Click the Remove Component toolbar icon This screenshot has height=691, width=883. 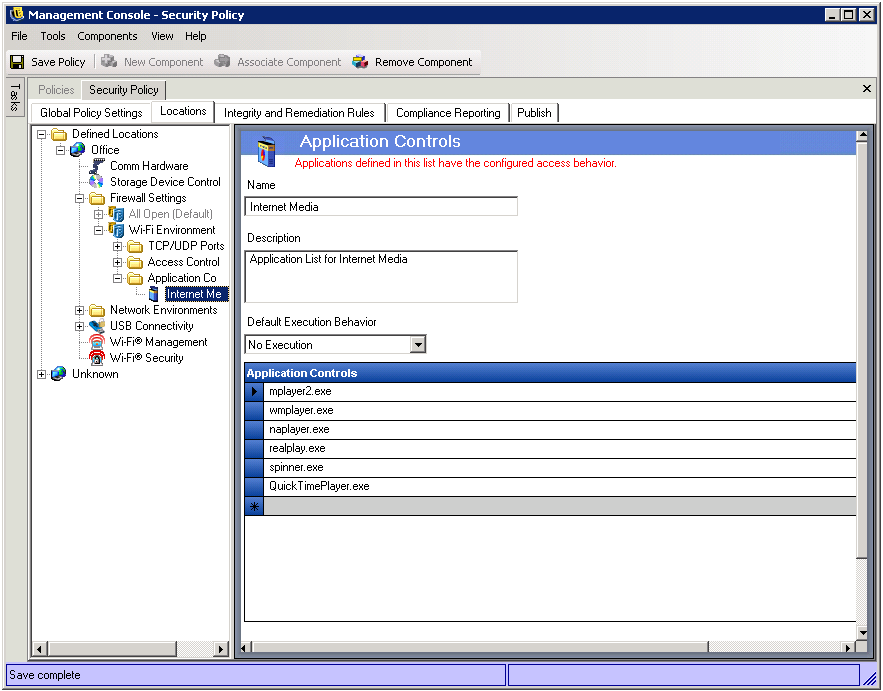pyautogui.click(x=360, y=61)
